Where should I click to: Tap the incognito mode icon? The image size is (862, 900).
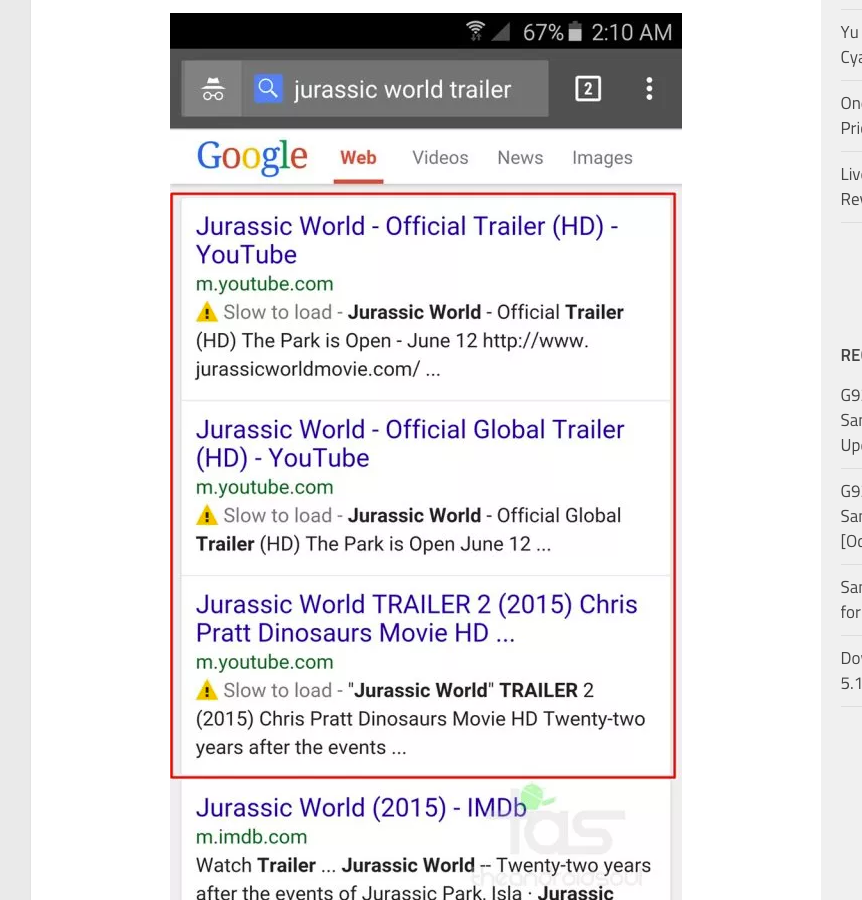[212, 89]
